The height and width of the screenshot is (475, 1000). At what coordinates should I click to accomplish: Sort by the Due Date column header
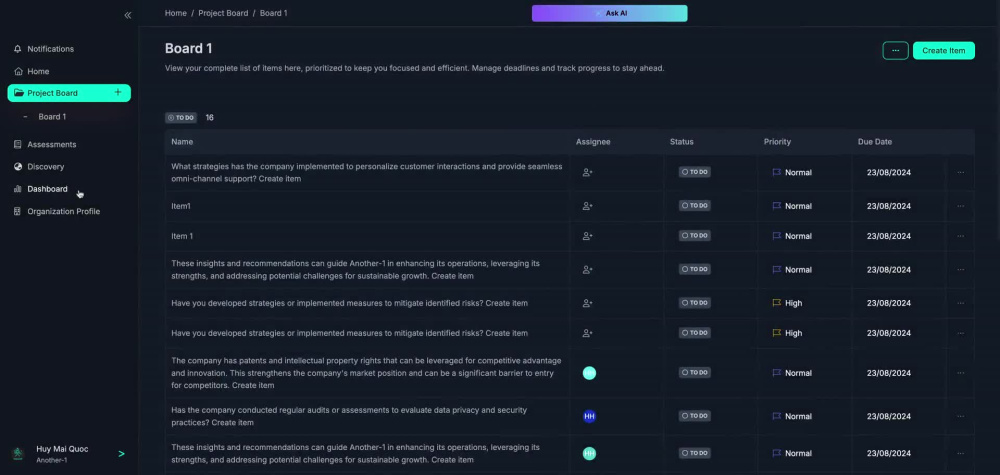tap(875, 142)
